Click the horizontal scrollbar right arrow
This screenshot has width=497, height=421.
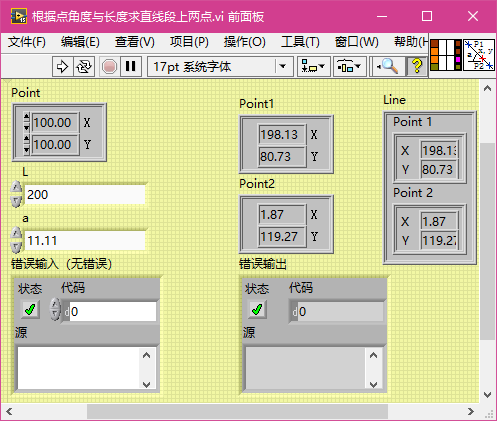(x=471, y=412)
